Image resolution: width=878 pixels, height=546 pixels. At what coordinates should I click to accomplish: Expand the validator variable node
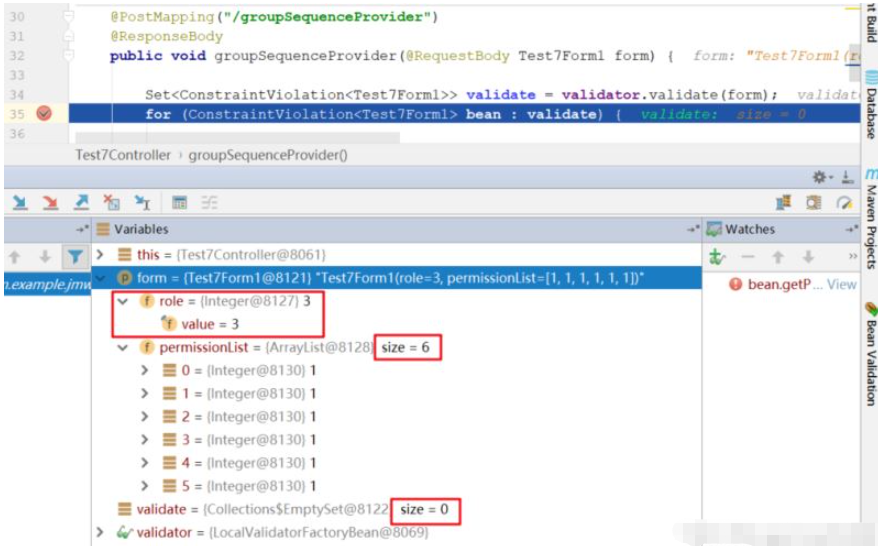pyautogui.click(x=100, y=532)
